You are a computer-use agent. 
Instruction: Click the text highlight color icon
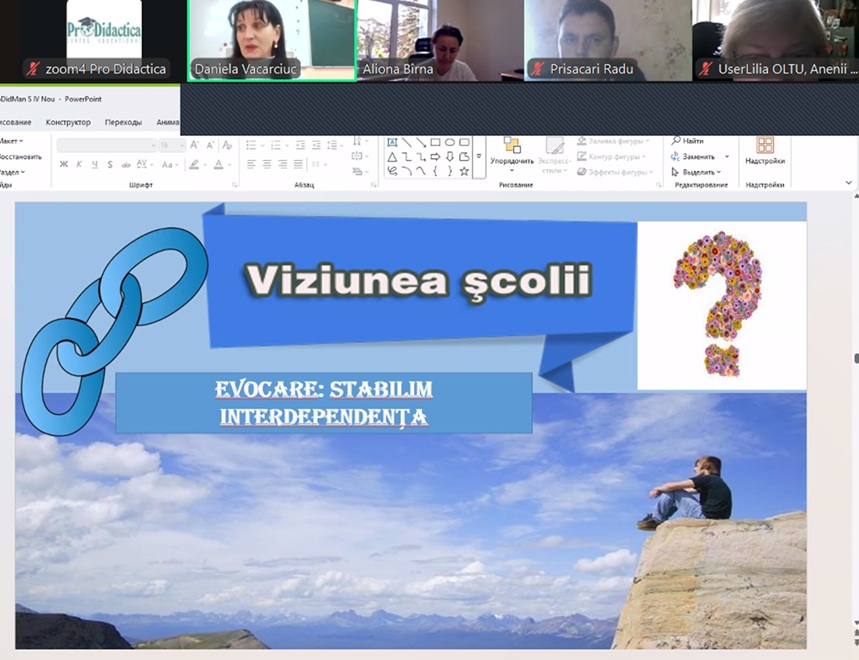pos(194,164)
